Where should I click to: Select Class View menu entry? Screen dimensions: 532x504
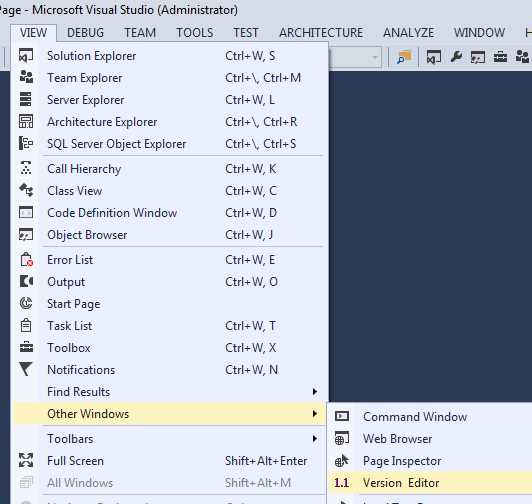(170, 190)
